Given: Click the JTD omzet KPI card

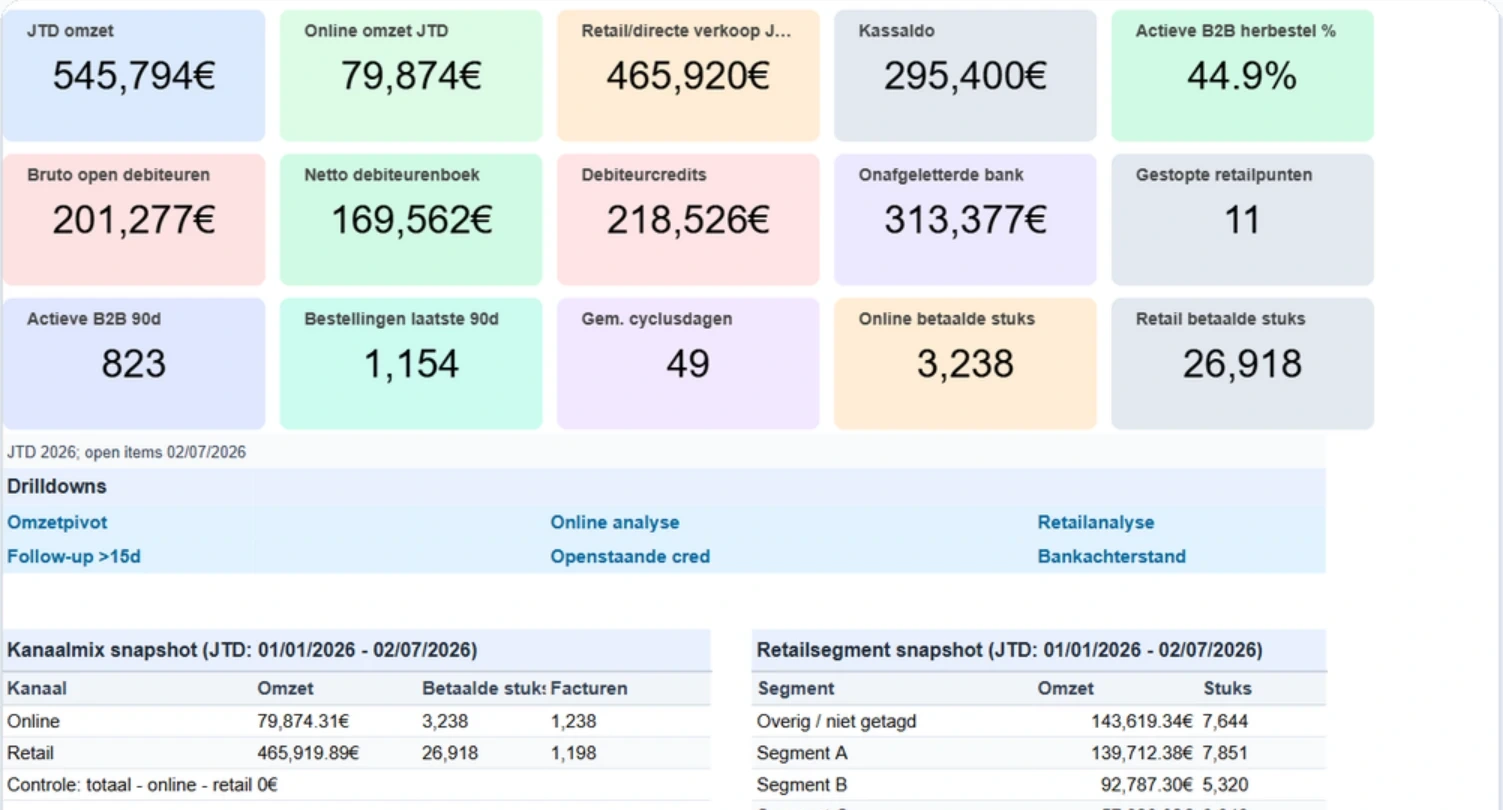Looking at the screenshot, I should point(134,76).
